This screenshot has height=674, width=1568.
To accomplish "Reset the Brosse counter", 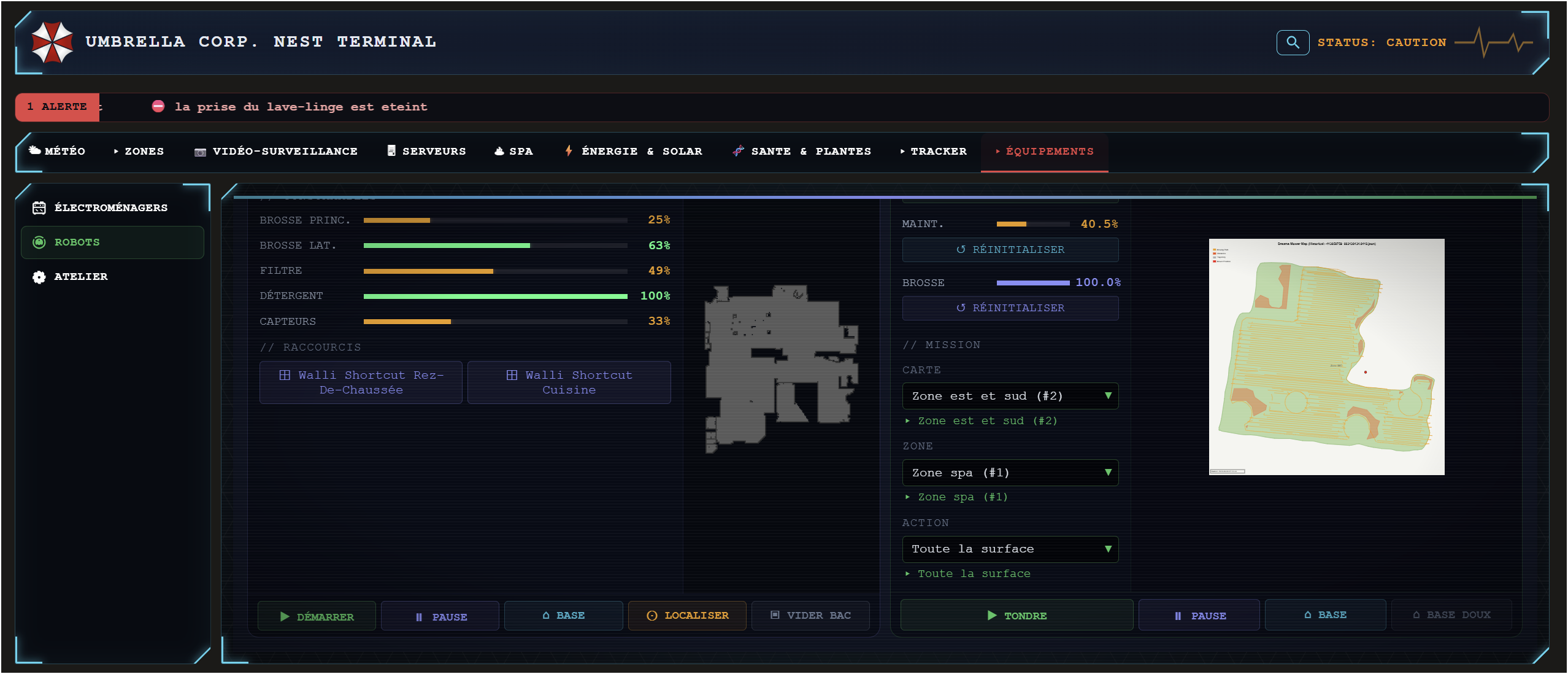I will 1010,308.
